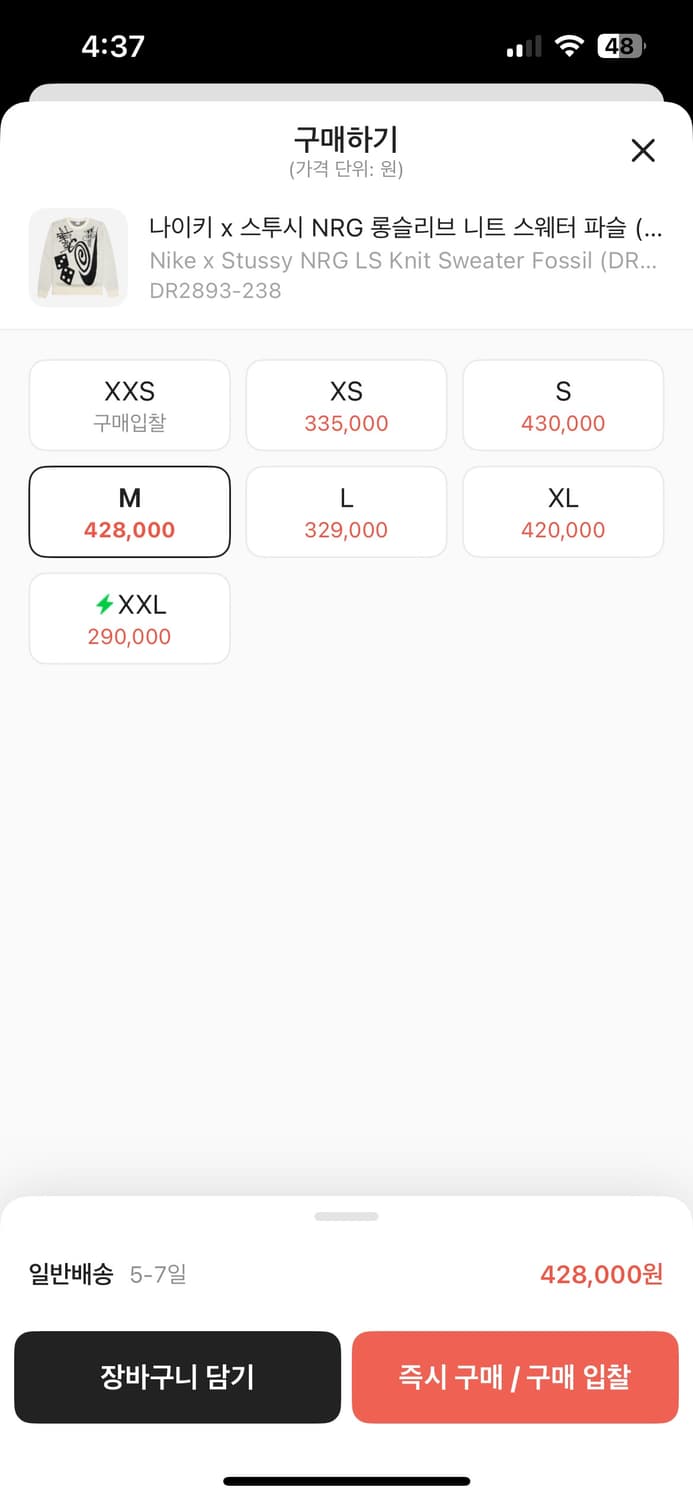Tap the sweater product thumbnail
Image resolution: width=693 pixels, height=1500 pixels.
(78, 258)
